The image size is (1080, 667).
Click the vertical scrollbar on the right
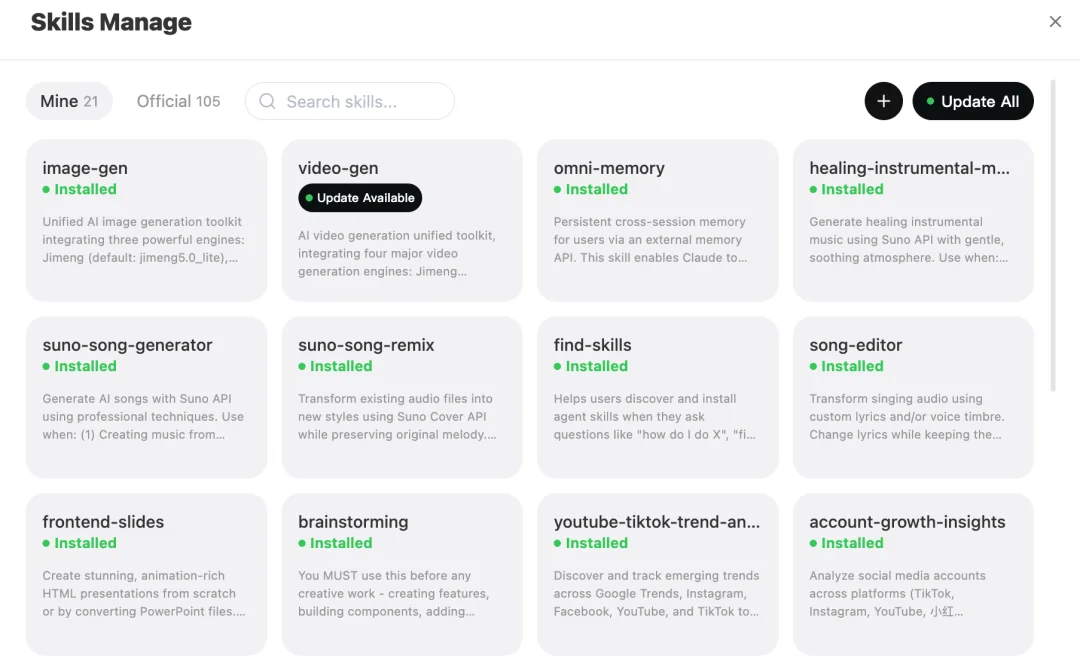1052,236
